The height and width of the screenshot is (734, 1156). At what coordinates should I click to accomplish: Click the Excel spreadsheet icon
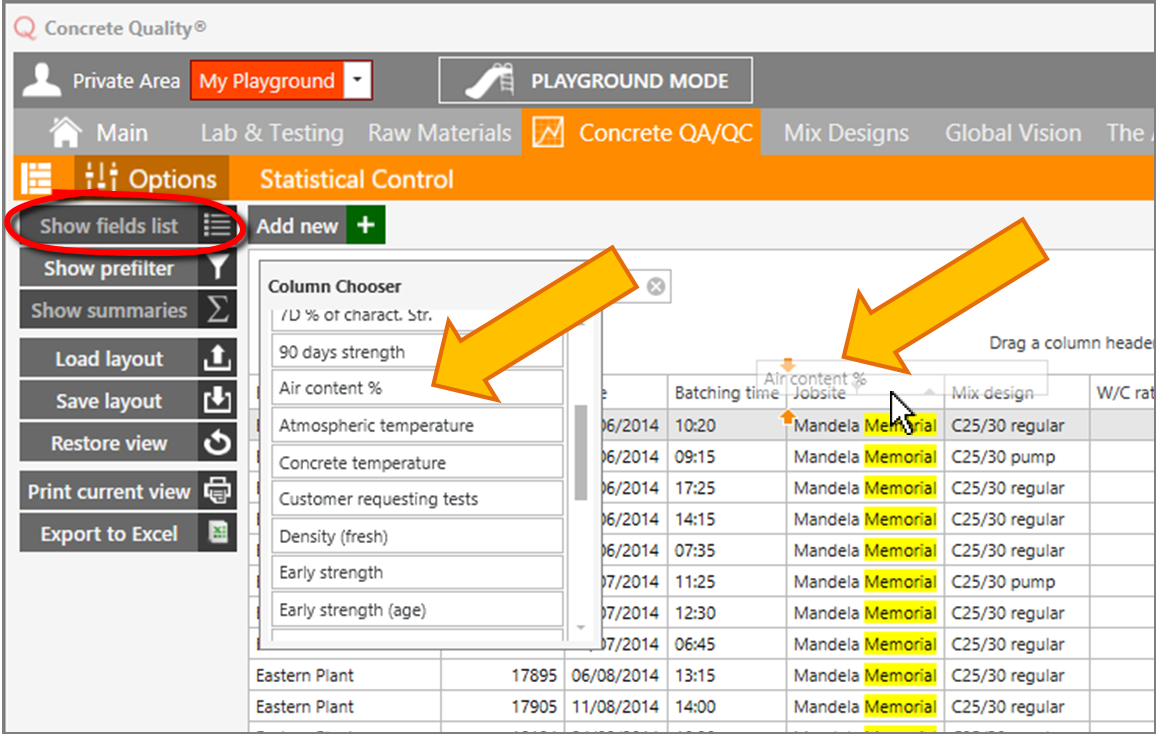pyautogui.click(x=217, y=533)
